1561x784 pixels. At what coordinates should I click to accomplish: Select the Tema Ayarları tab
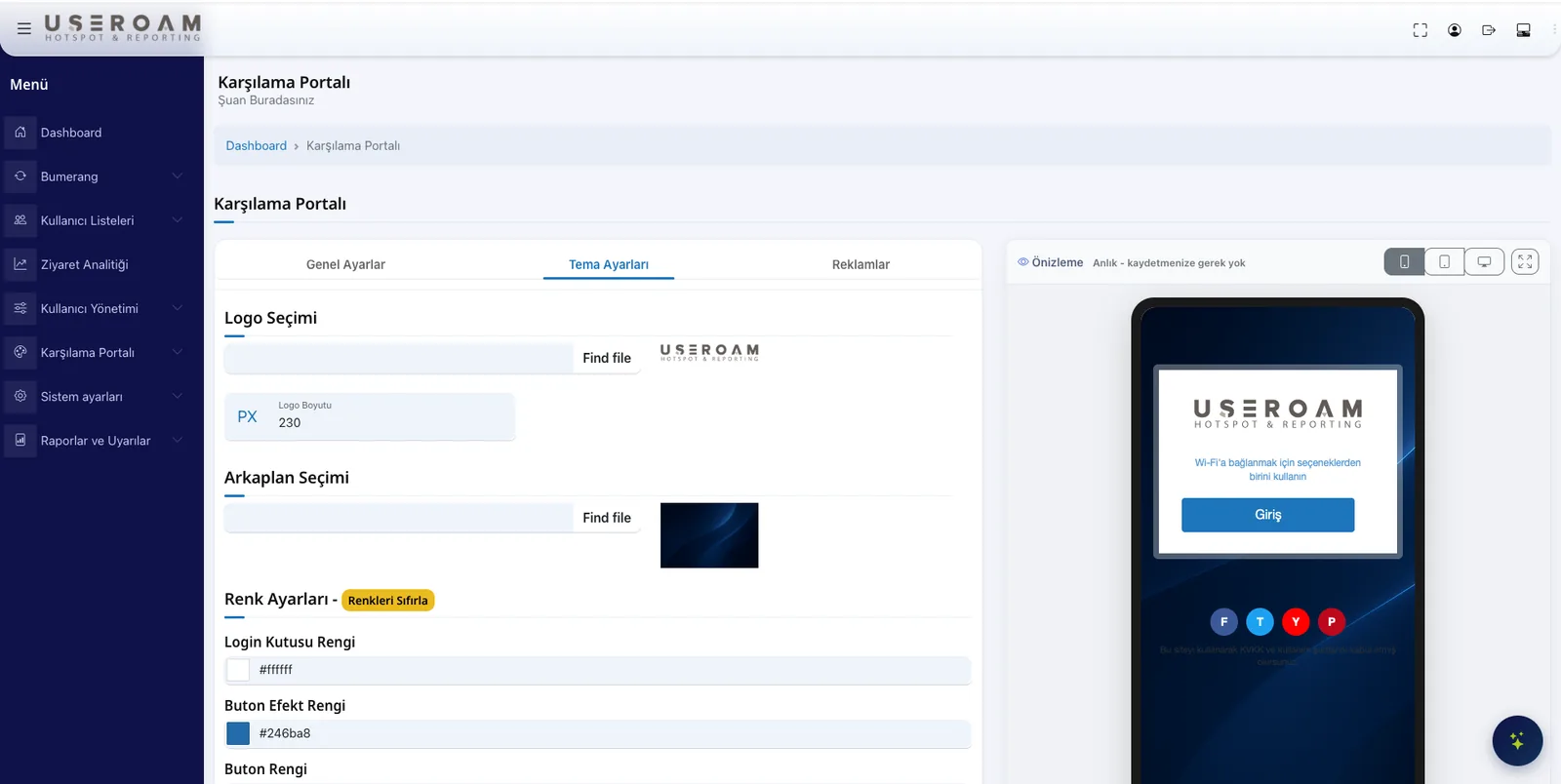[609, 264]
